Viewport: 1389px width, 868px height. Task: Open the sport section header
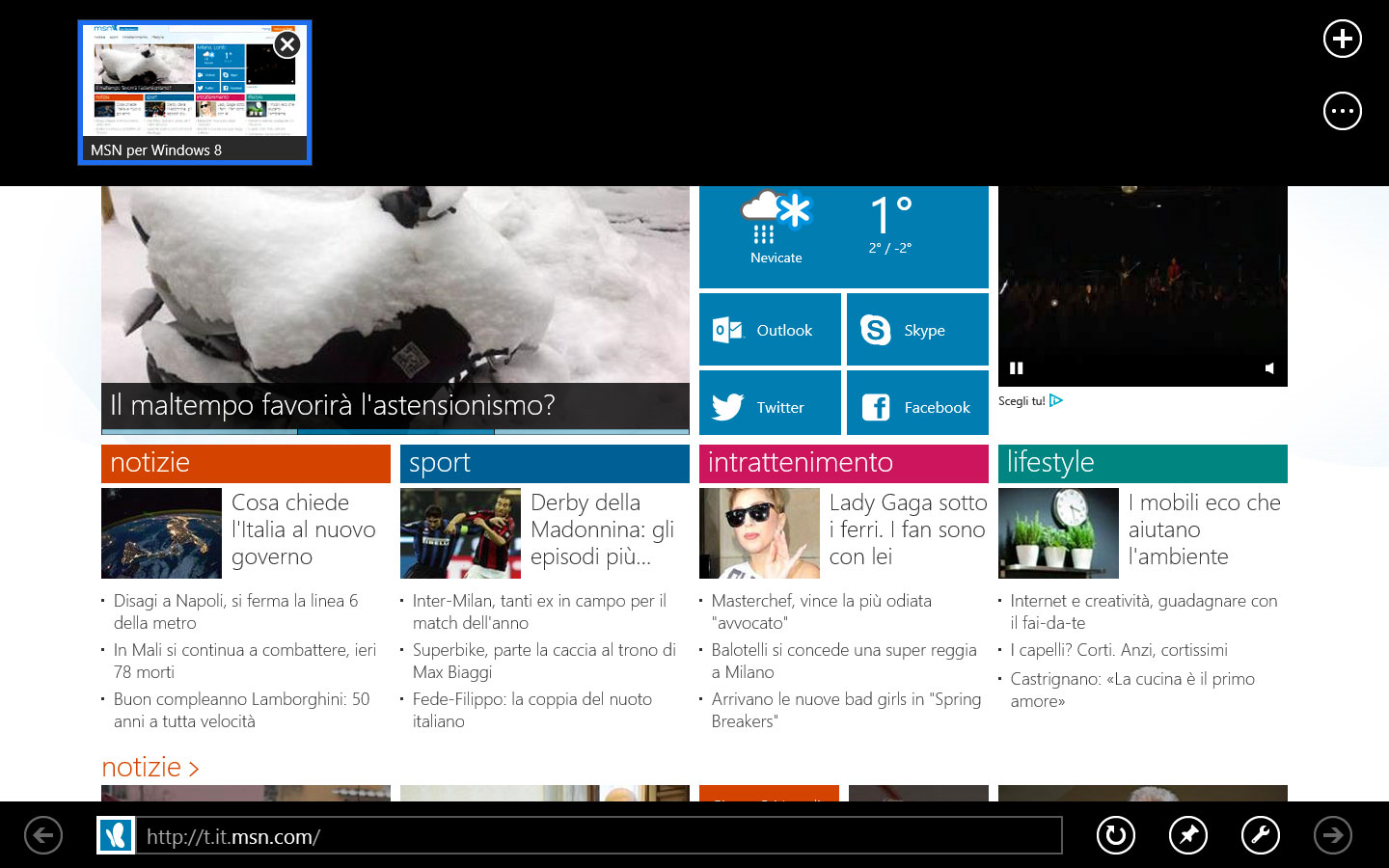tap(545, 463)
